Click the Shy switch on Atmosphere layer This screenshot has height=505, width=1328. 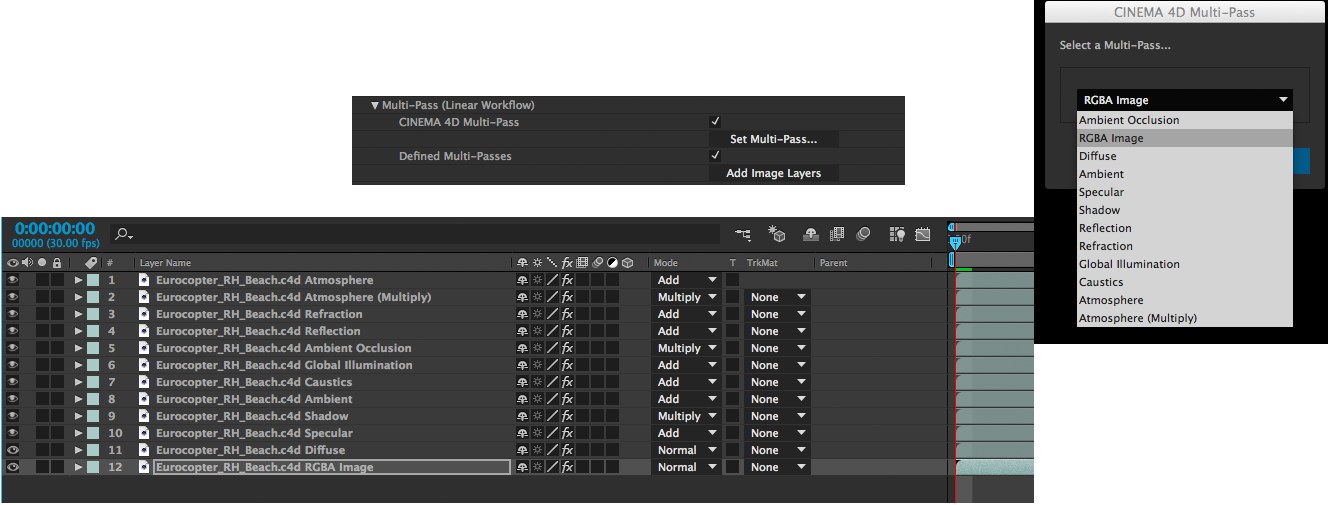pos(522,280)
